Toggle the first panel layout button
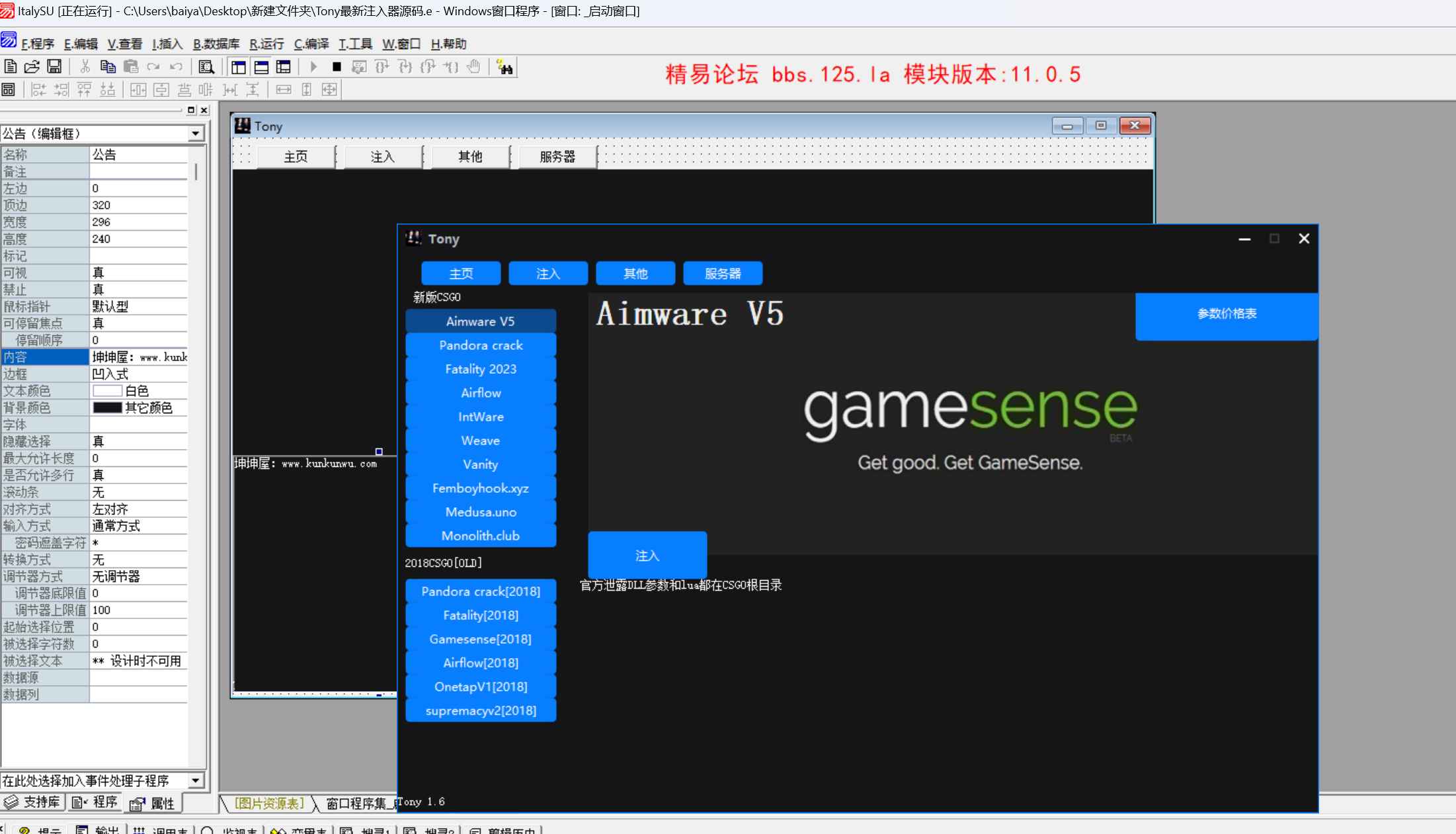 coord(239,67)
